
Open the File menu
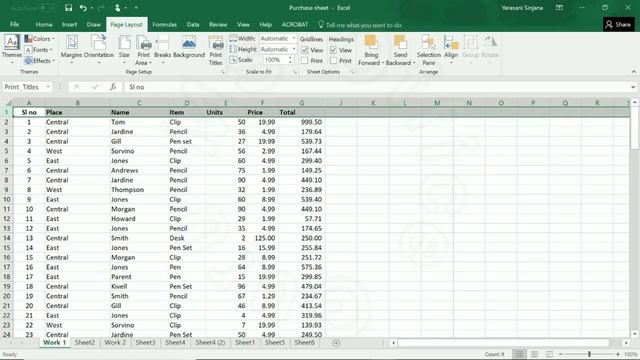[x=15, y=24]
